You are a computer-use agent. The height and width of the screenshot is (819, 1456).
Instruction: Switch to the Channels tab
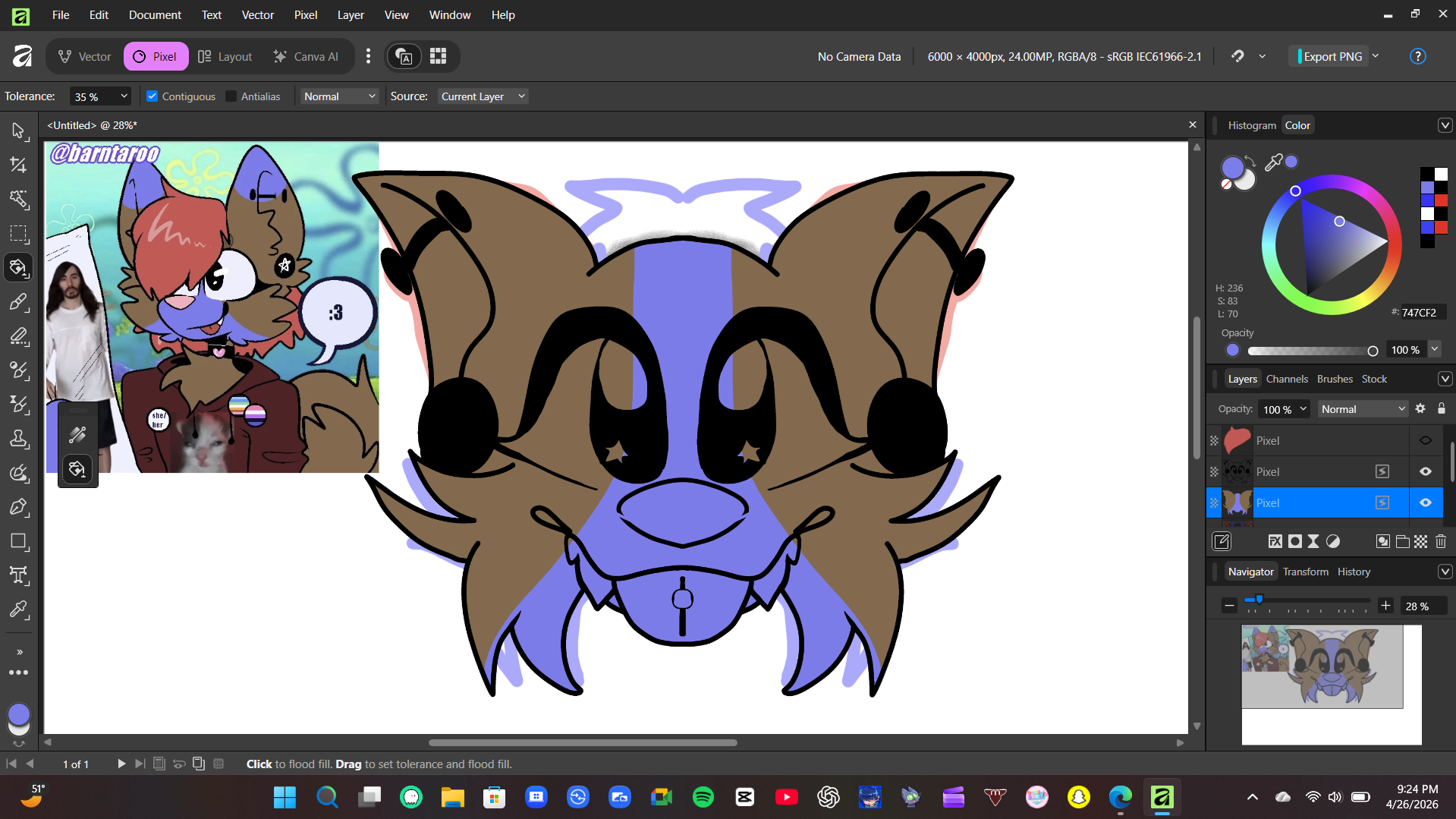pos(1287,379)
